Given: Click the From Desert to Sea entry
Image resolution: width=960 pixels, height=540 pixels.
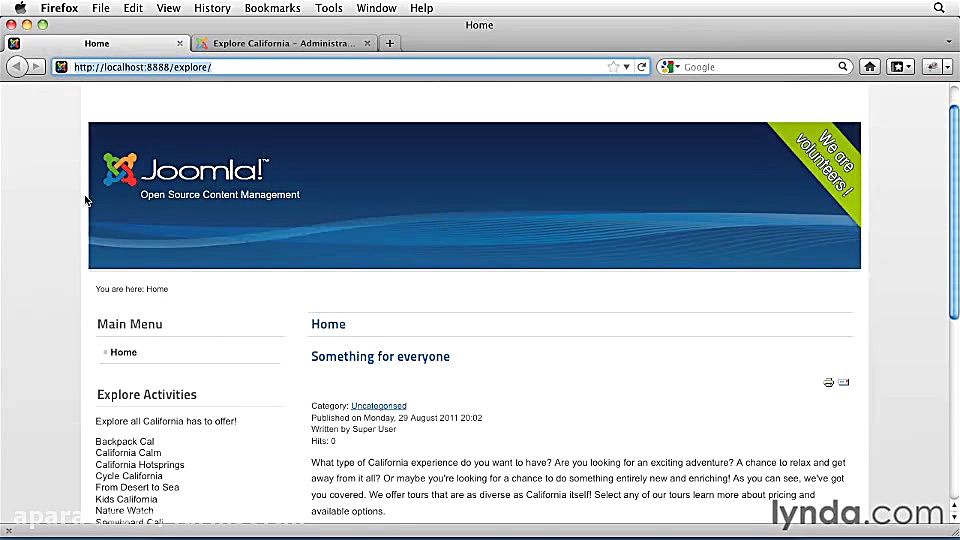Looking at the screenshot, I should click(137, 487).
